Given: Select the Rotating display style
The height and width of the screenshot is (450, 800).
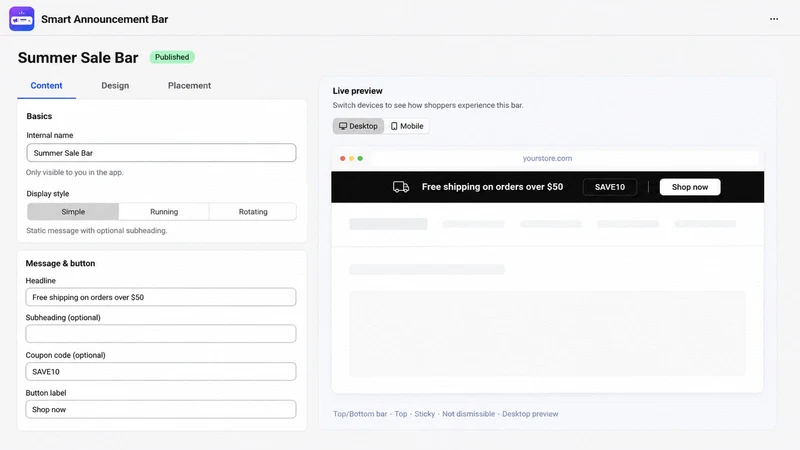Looking at the screenshot, I should [x=253, y=212].
